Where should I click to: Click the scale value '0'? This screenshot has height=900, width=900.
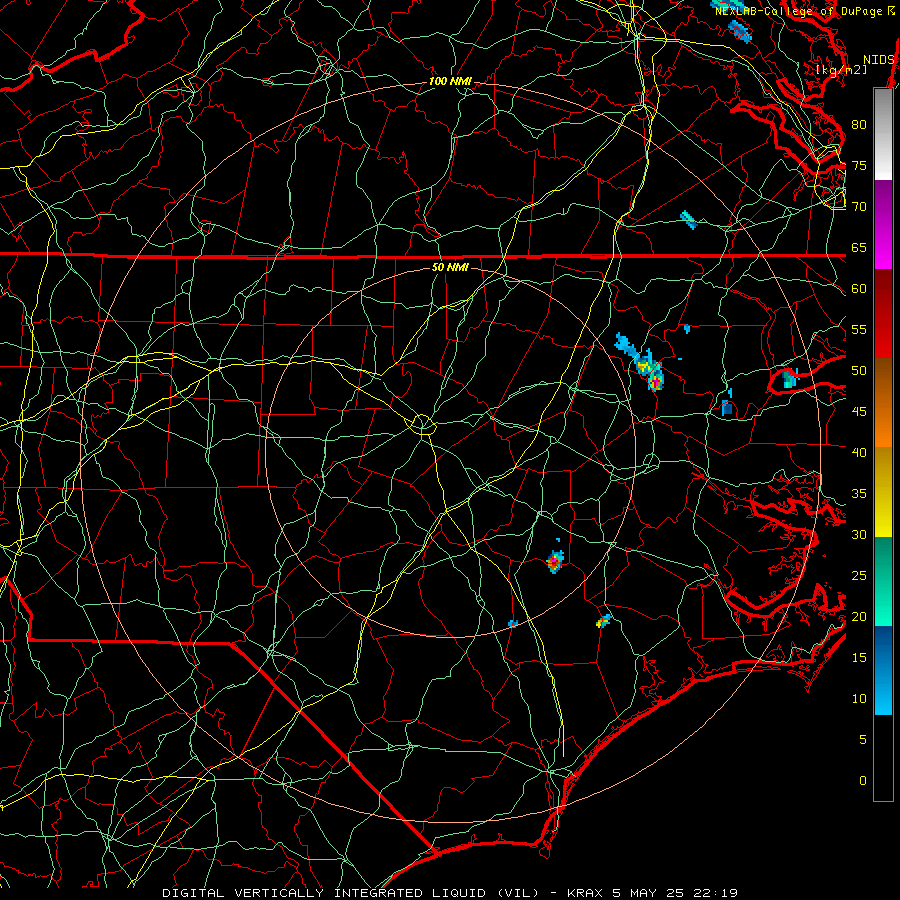point(863,781)
